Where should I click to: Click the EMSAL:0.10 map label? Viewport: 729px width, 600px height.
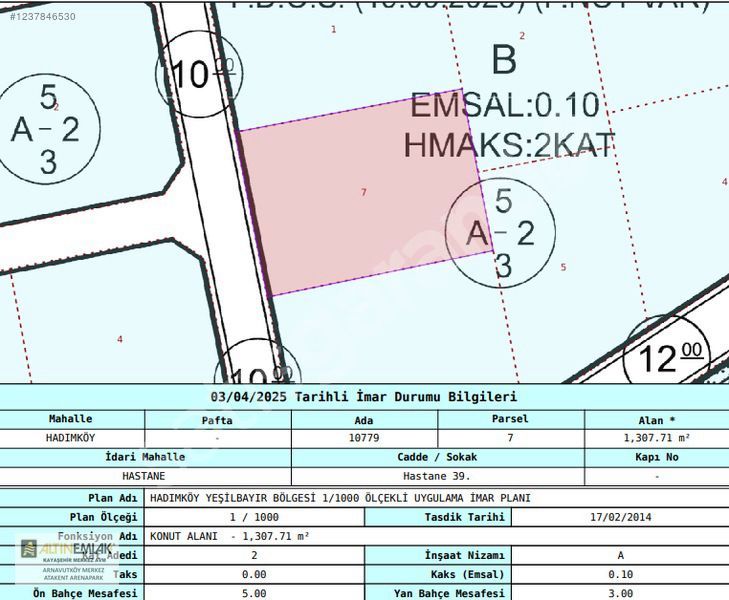point(505,105)
